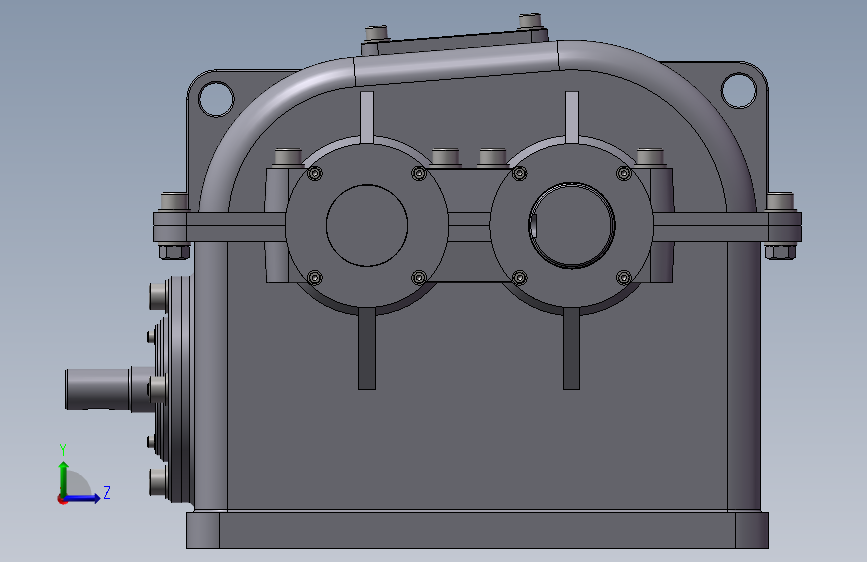Select the hex nut under the right flange
The height and width of the screenshot is (562, 867).
click(x=780, y=252)
